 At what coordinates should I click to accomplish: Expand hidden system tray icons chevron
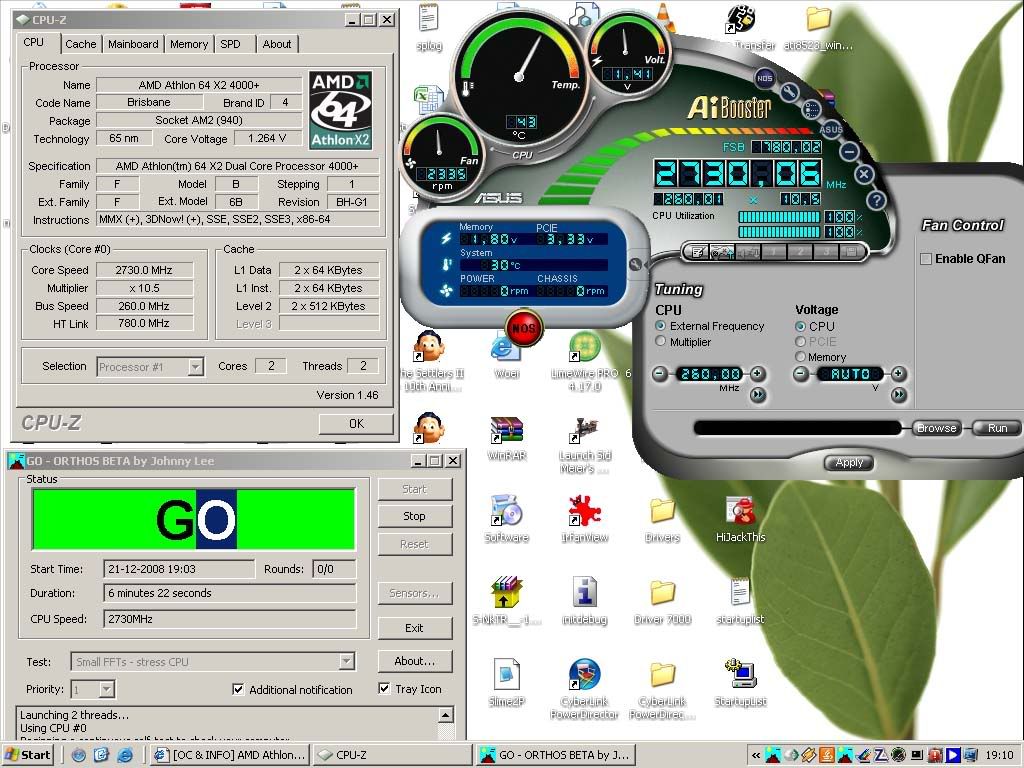(756, 755)
